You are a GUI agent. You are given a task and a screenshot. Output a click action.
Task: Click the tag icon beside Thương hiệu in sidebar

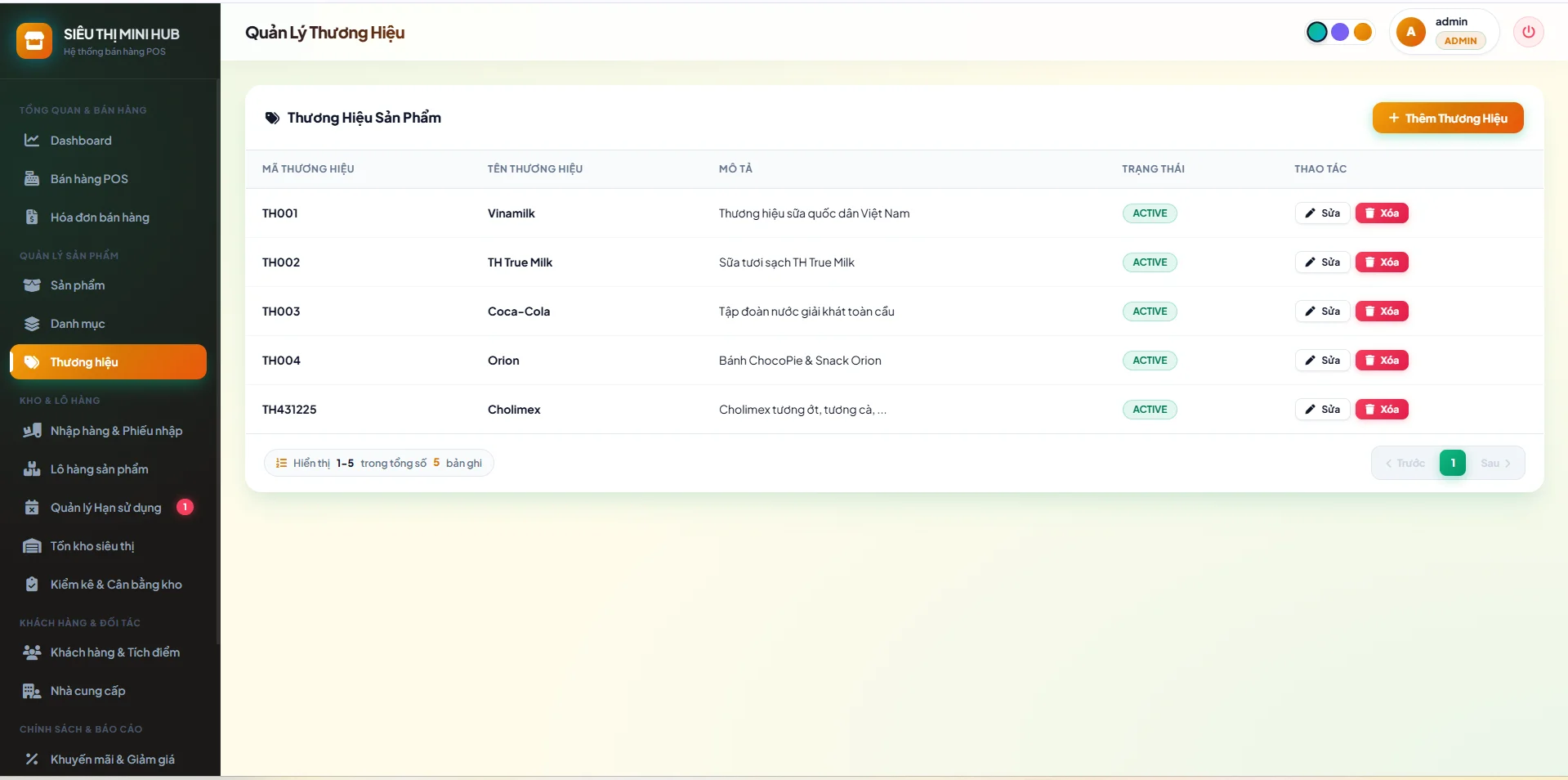coord(32,362)
